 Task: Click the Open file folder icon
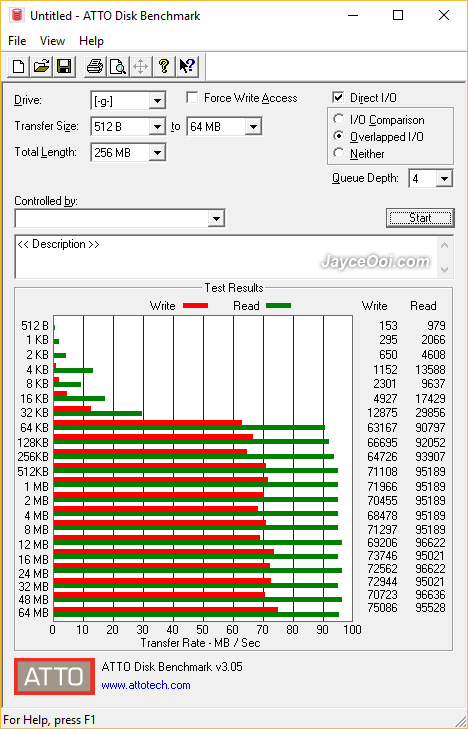pyautogui.click(x=41, y=66)
